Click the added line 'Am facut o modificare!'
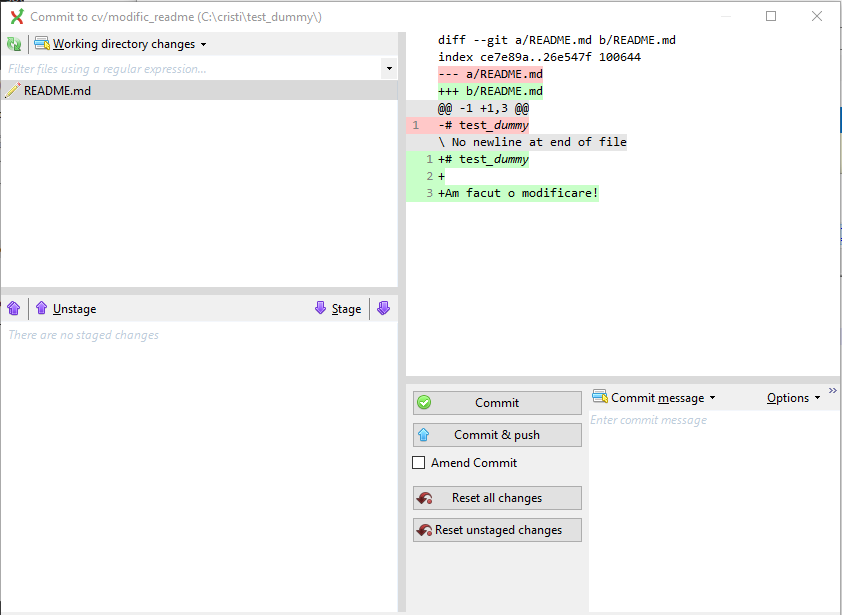Screen dimensions: 842x615 pos(520,193)
